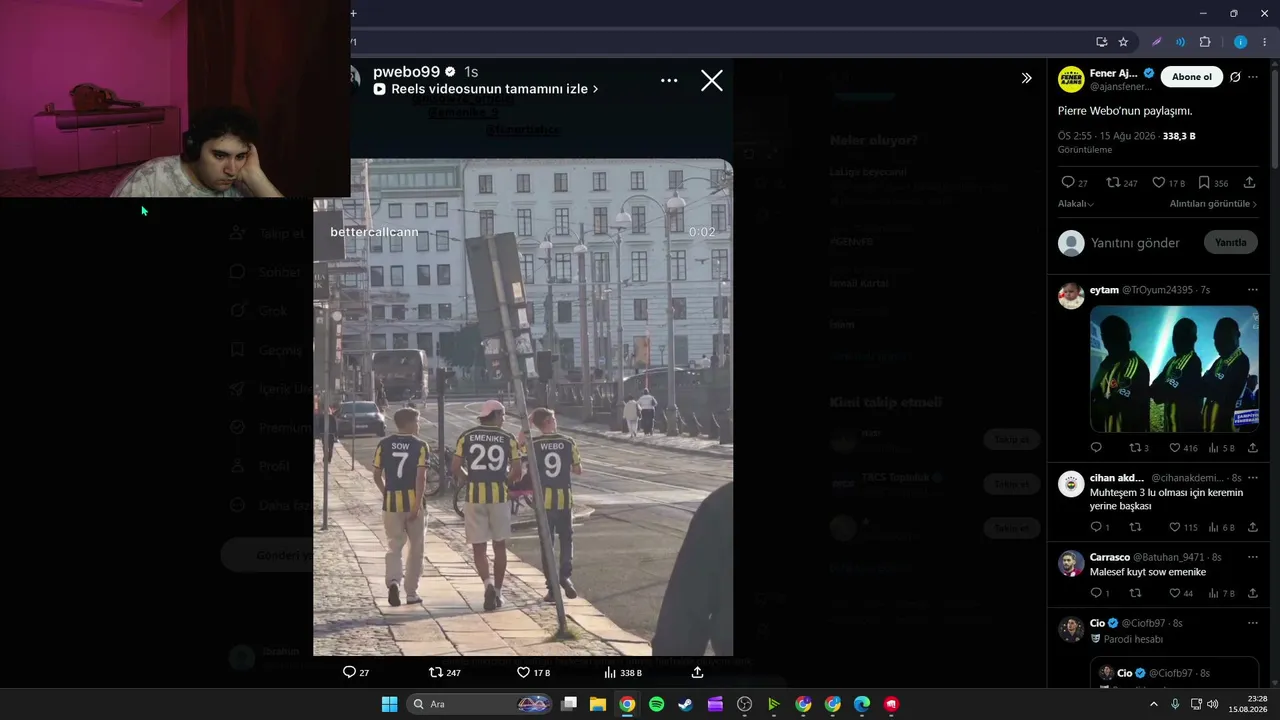This screenshot has height=720, width=1280.
Task: Open more options on Cio's reply
Action: coord(1253,623)
